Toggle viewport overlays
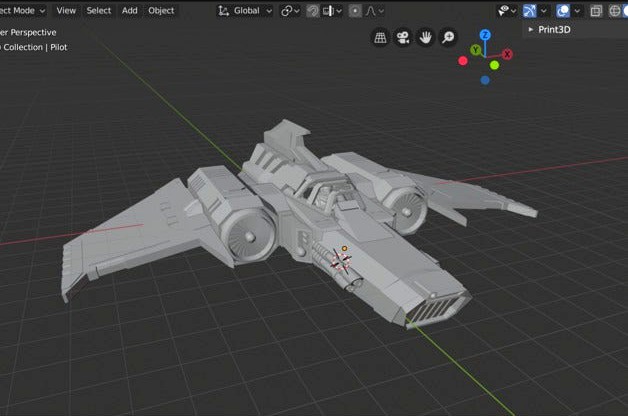628x416 pixels. (x=563, y=11)
